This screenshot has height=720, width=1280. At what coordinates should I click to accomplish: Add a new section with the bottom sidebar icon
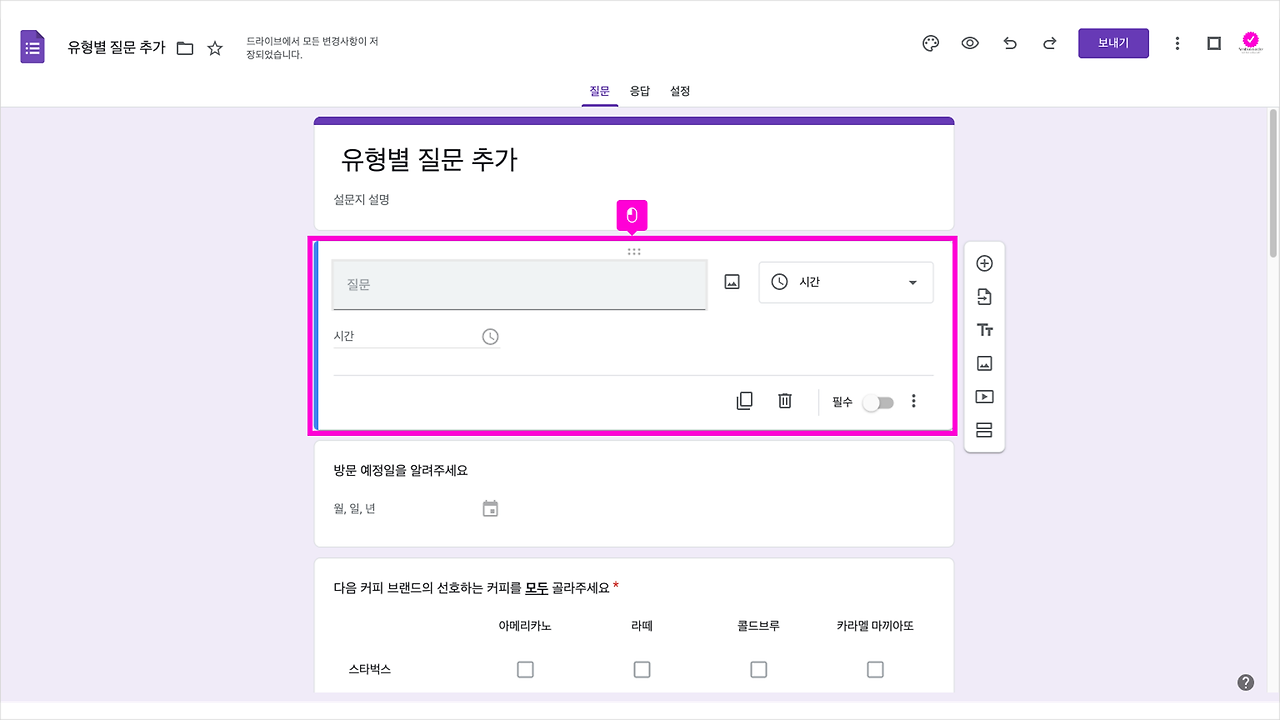click(x=984, y=428)
